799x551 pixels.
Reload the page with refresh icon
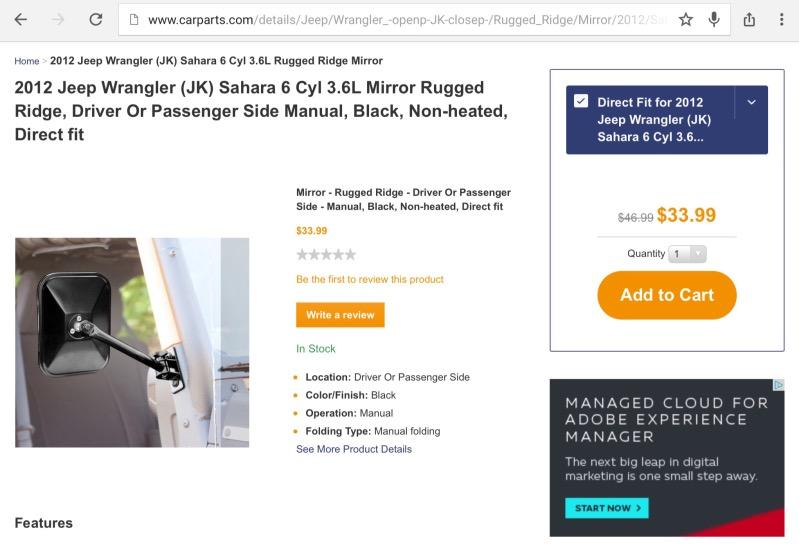(x=96, y=19)
